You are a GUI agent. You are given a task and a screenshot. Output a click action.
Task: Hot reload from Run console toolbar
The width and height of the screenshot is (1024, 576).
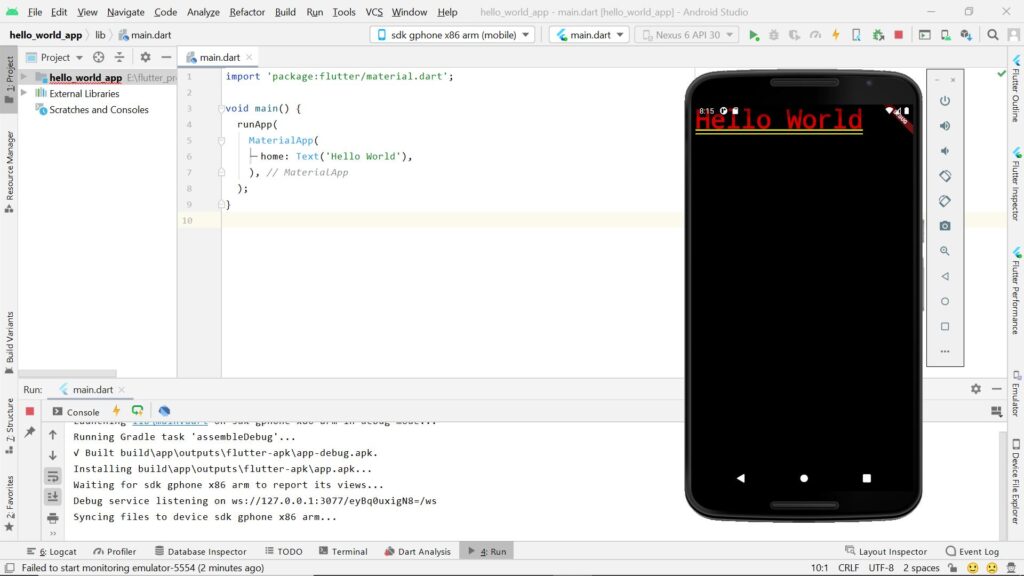[116, 411]
